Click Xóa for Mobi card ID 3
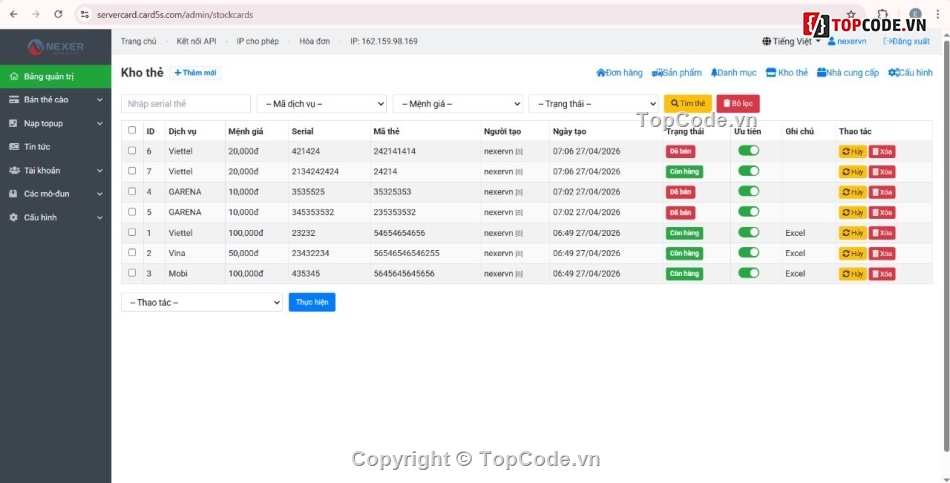Viewport: 950px width, 483px height. tap(882, 274)
